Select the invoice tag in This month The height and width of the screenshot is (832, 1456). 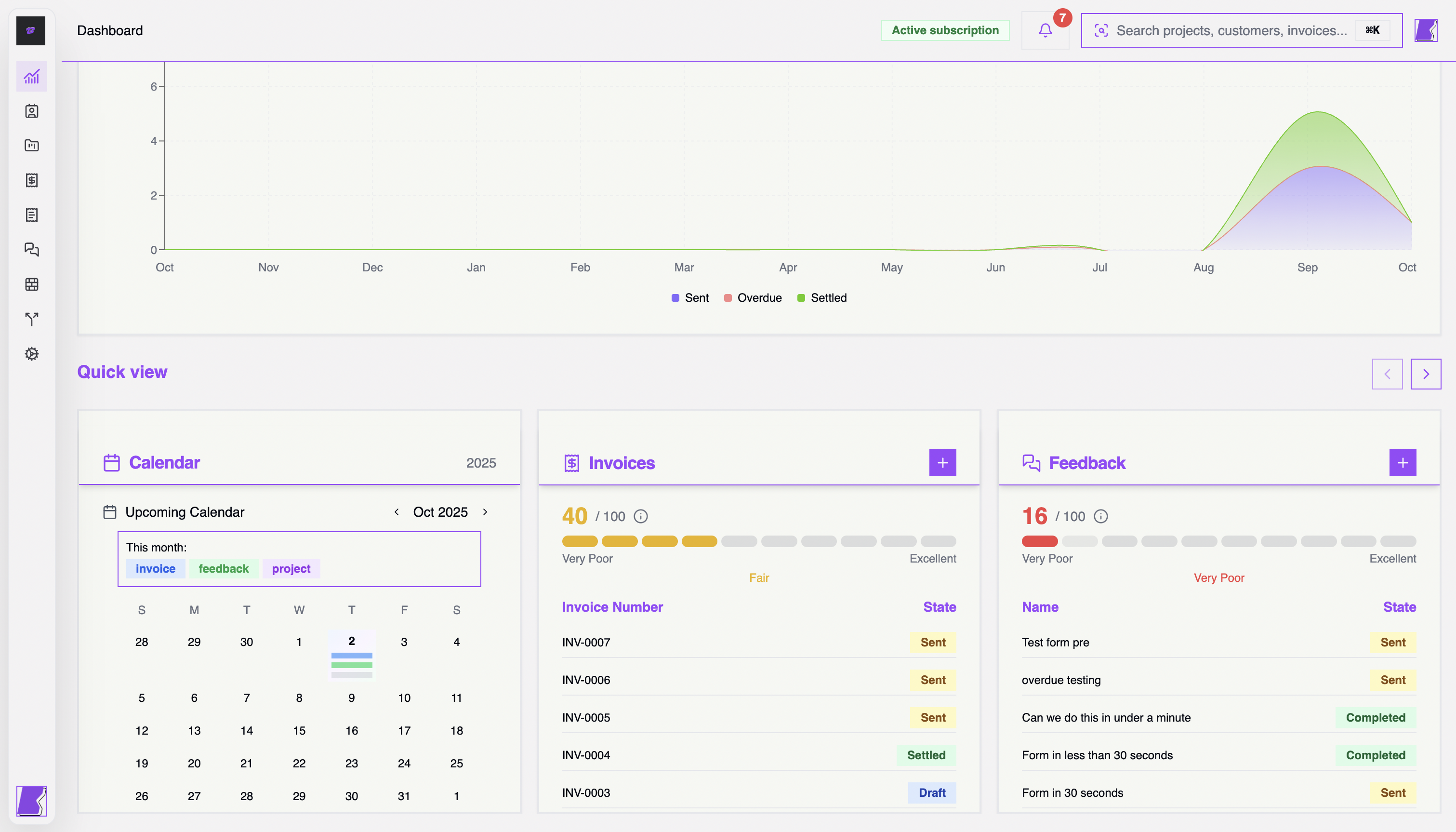point(155,569)
